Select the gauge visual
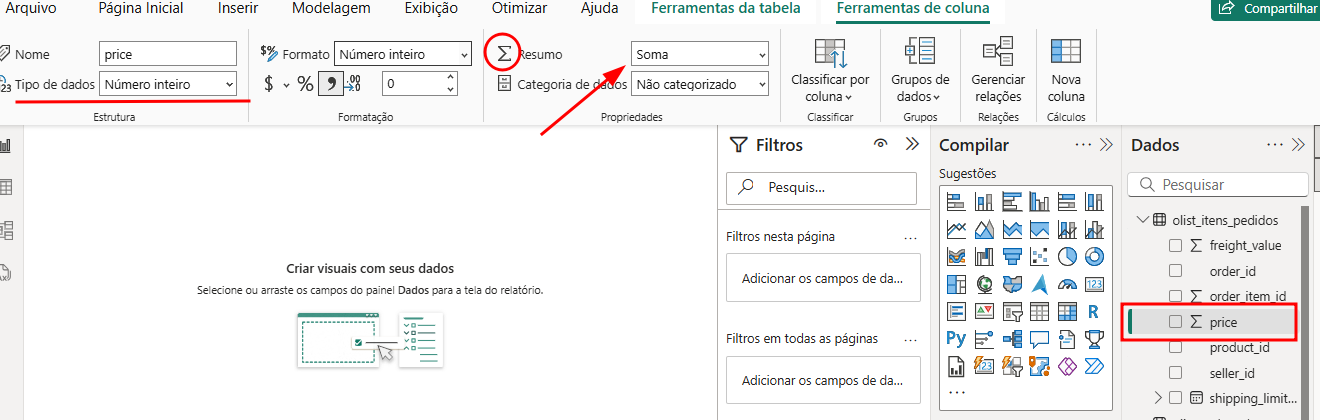This screenshot has width=1320, height=420. [1066, 285]
